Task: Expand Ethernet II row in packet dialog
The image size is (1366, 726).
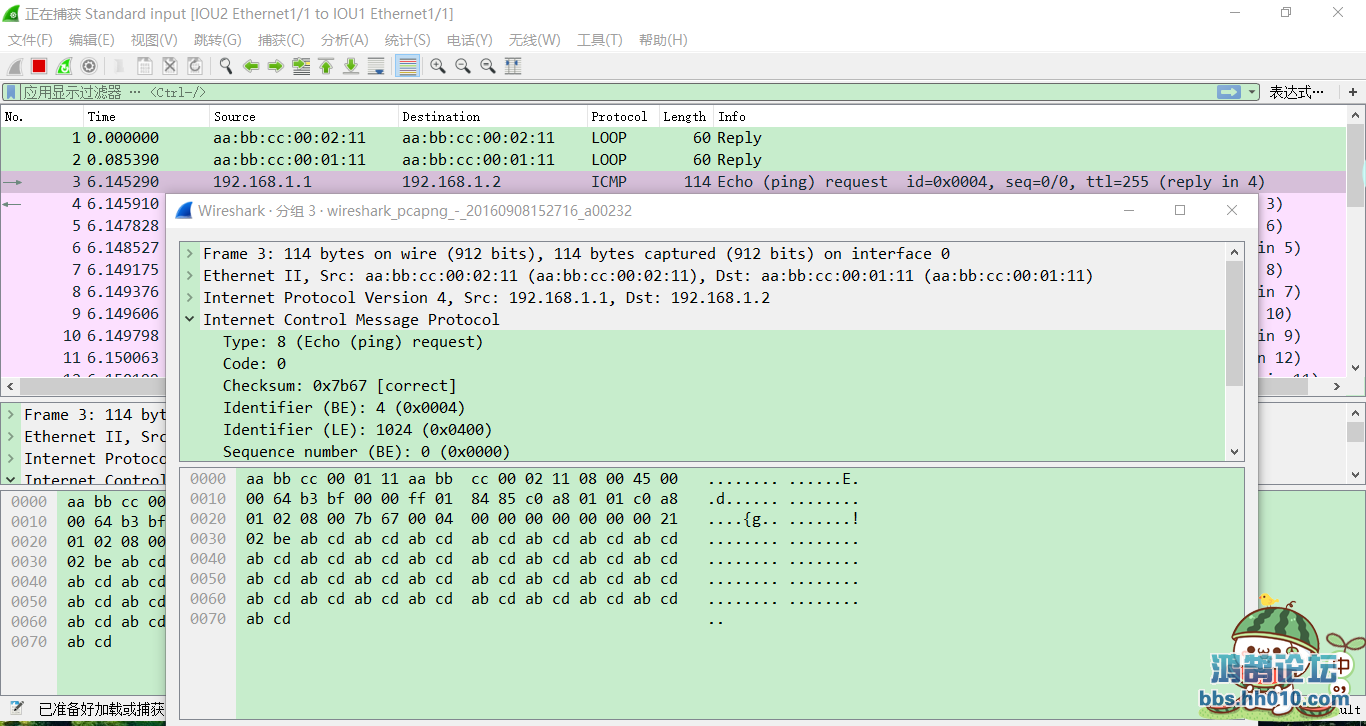Action: click(189, 276)
